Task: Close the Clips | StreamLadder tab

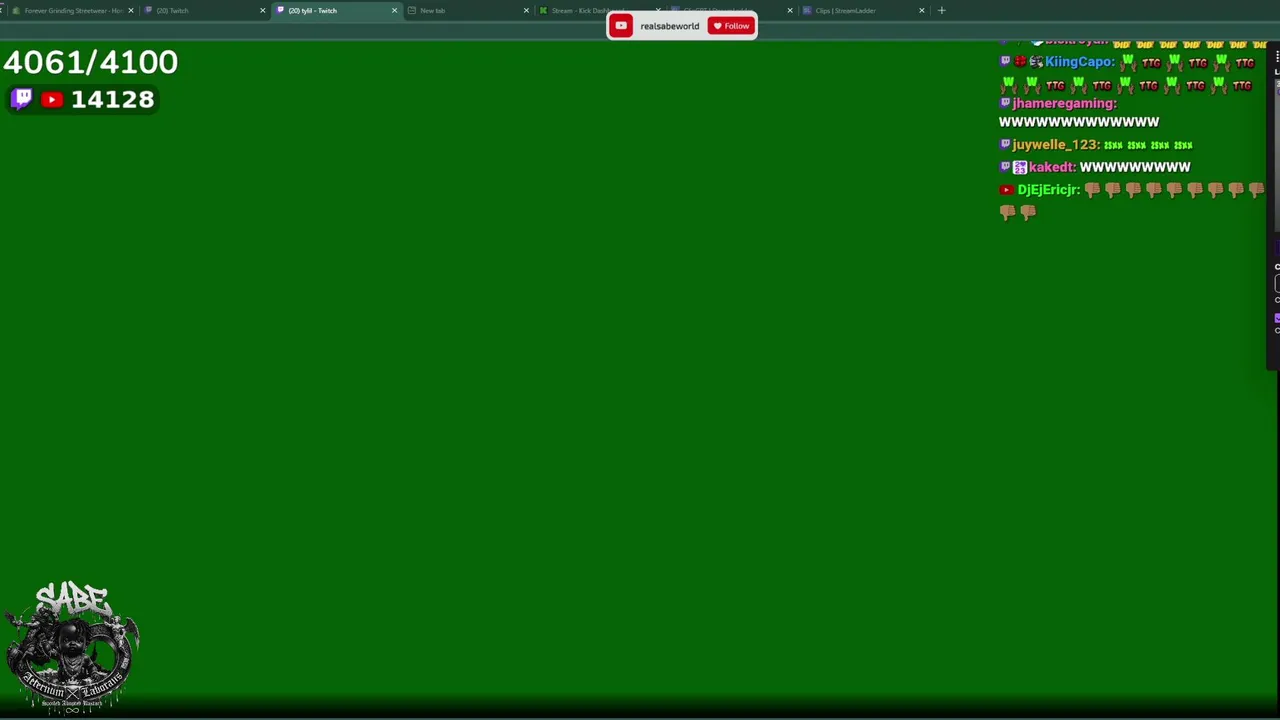Action: click(922, 10)
